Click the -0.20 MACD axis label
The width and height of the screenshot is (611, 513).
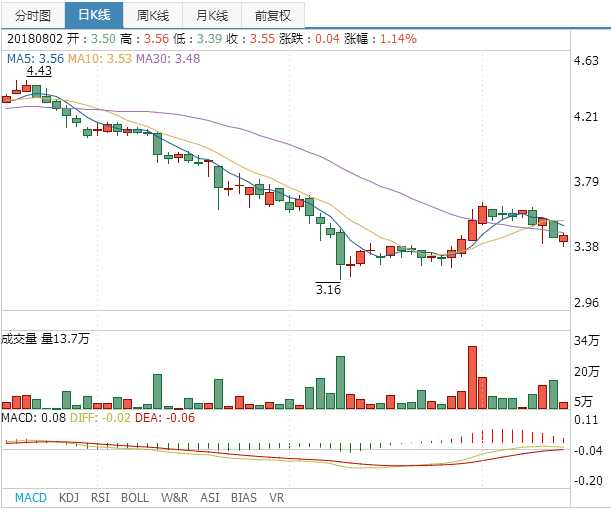pyautogui.click(x=588, y=481)
